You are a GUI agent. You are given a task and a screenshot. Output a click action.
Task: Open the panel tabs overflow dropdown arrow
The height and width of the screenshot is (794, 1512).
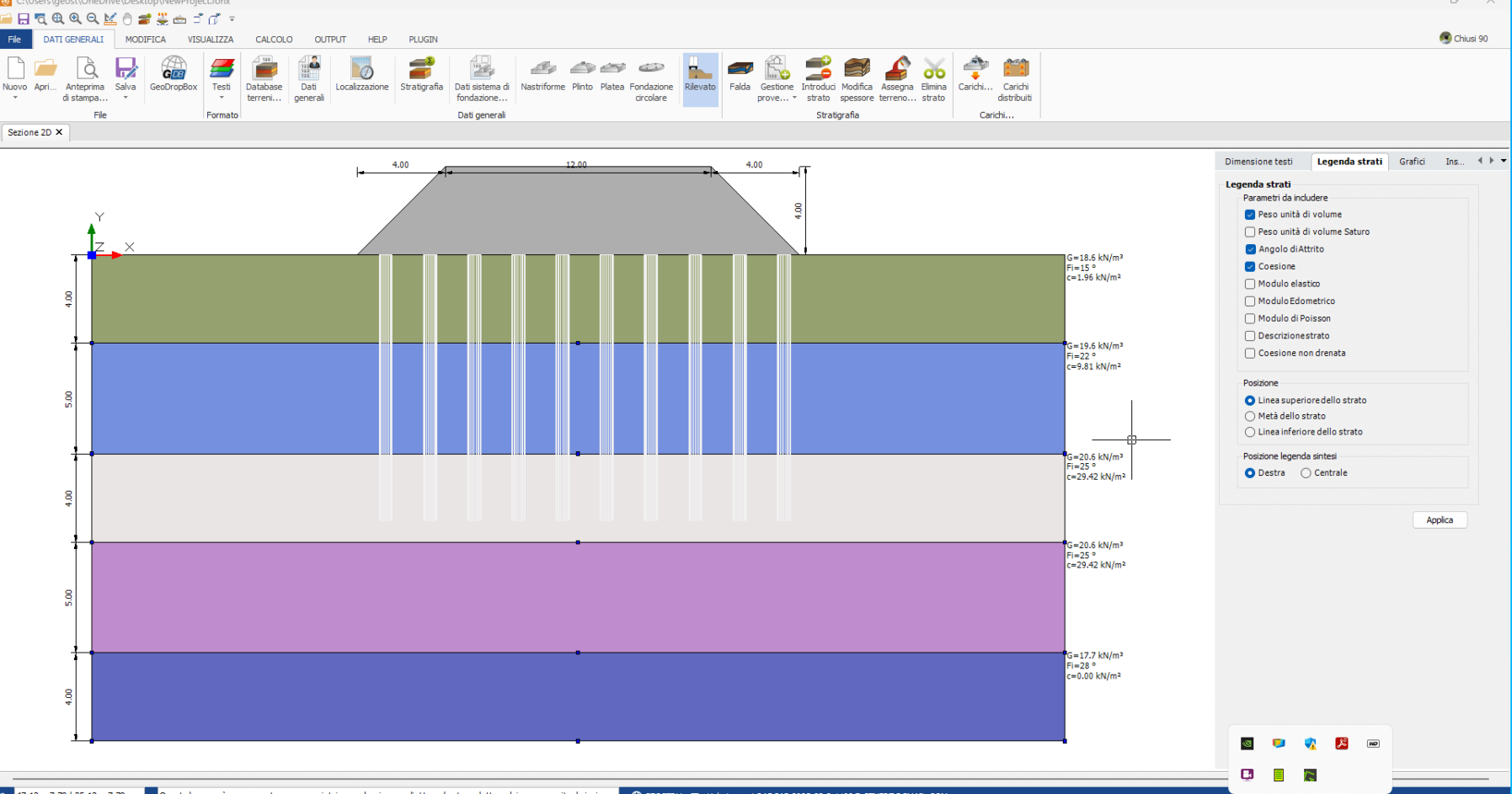click(x=1504, y=161)
